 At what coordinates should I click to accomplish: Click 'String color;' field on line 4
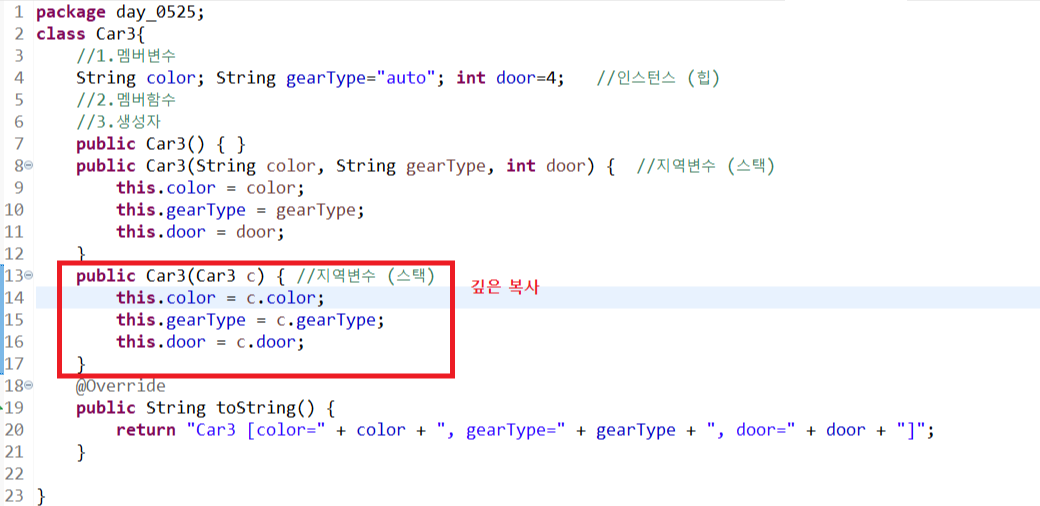[140, 78]
